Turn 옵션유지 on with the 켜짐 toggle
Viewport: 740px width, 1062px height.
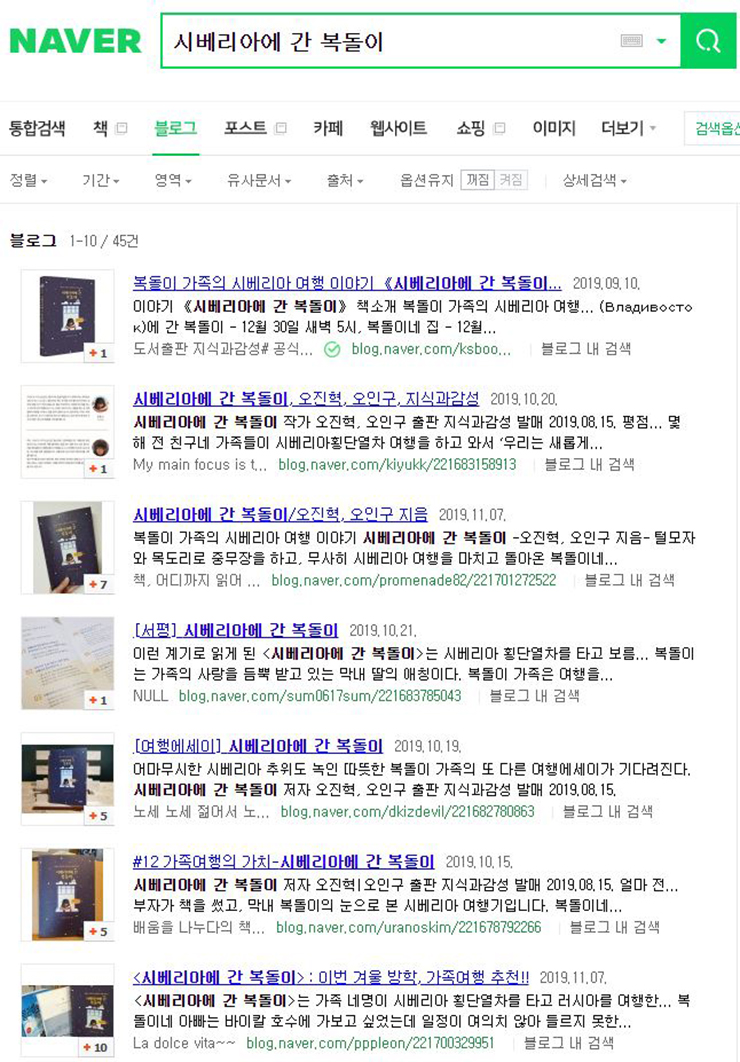511,180
